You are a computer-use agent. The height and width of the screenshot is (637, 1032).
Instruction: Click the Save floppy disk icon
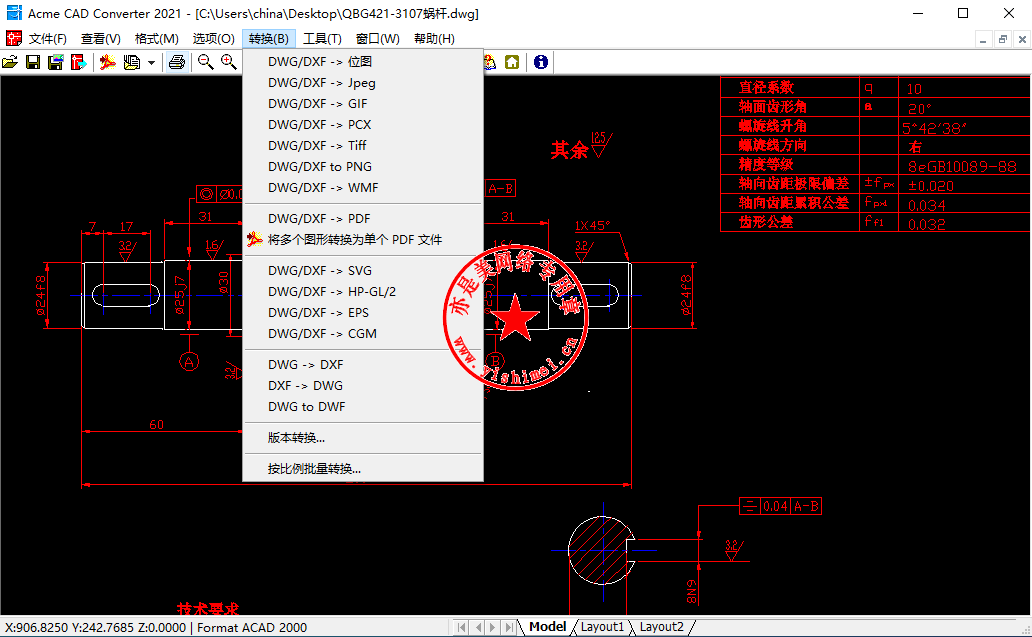click(x=33, y=62)
